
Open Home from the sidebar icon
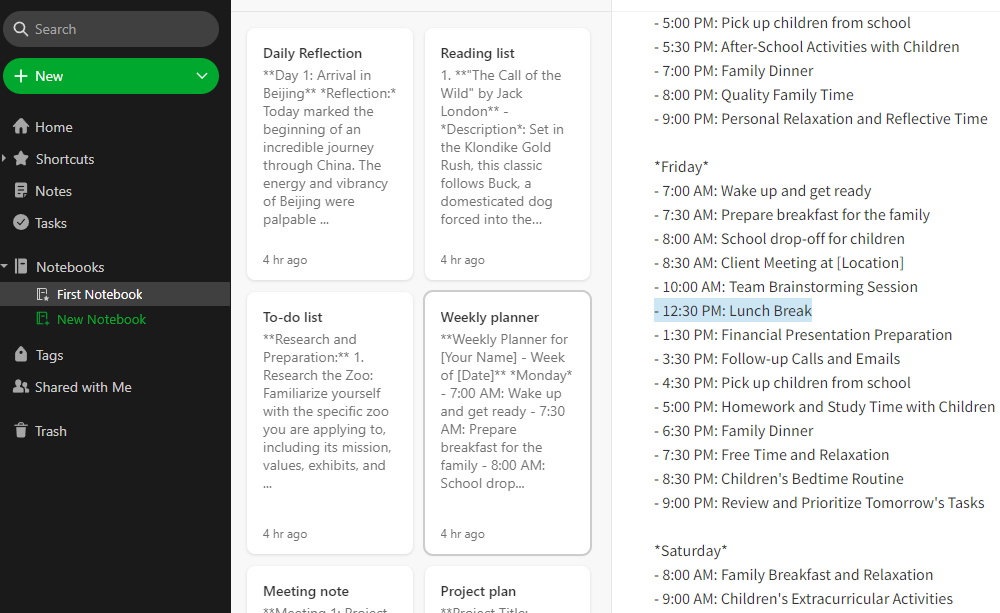pyautogui.click(x=22, y=127)
